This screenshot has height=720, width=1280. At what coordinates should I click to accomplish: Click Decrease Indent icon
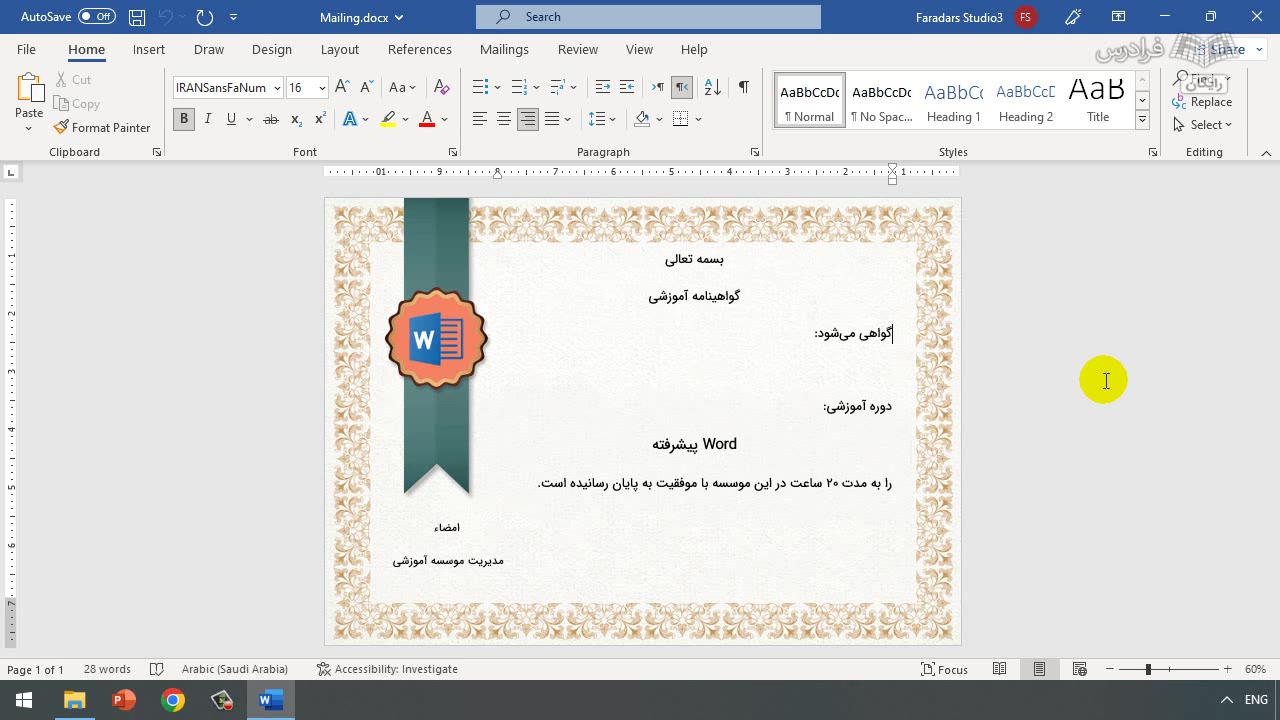[x=603, y=88]
